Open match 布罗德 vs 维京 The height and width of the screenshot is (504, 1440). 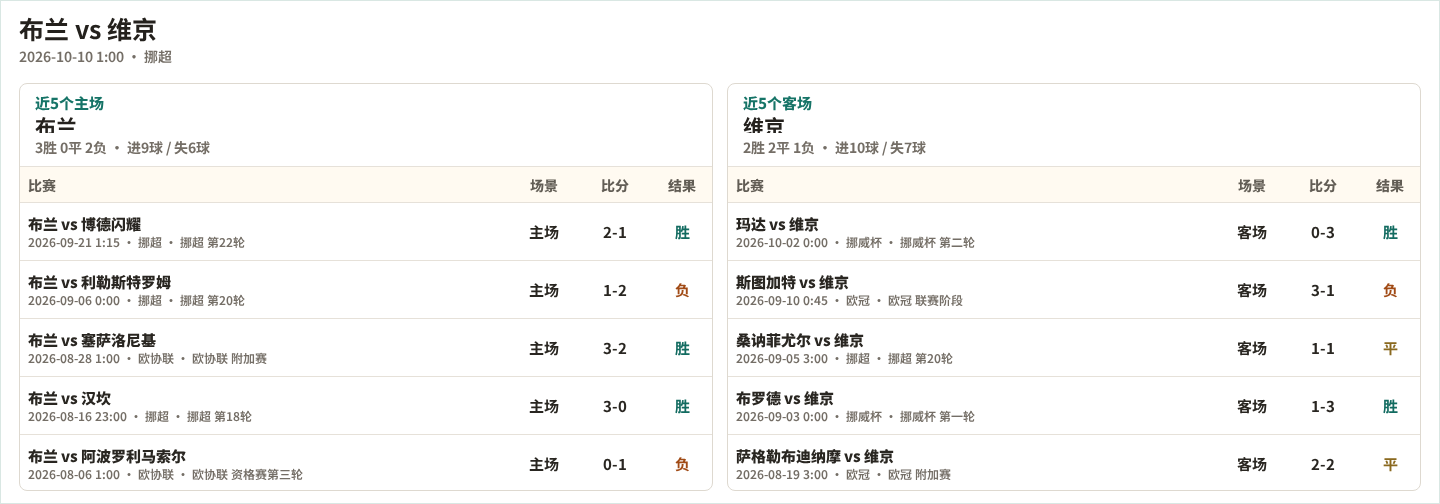click(785, 398)
